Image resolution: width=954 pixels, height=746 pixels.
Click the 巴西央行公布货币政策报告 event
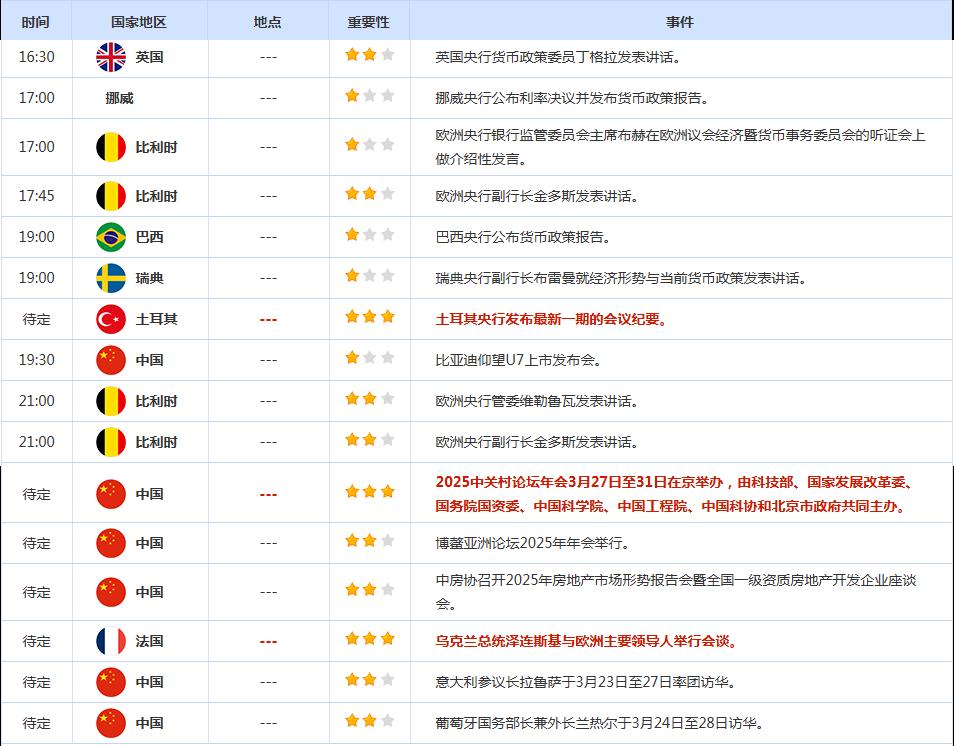pos(523,237)
